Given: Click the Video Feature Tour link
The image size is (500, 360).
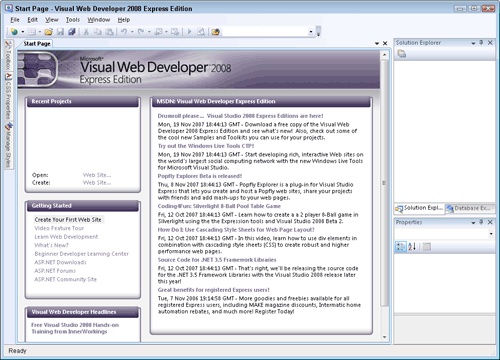Looking at the screenshot, I should [x=59, y=228].
